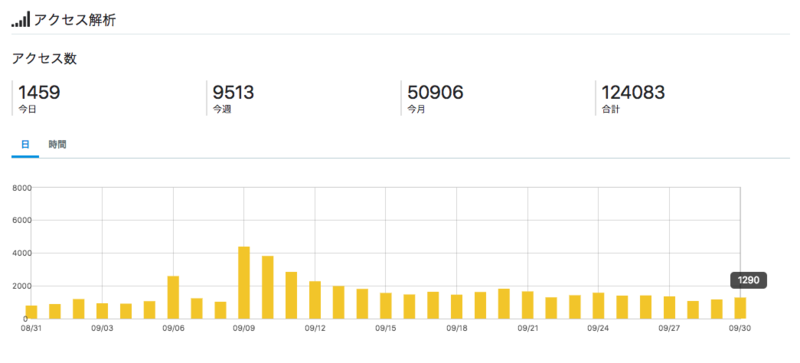Click the 08/31 x-axis date label

point(32,328)
